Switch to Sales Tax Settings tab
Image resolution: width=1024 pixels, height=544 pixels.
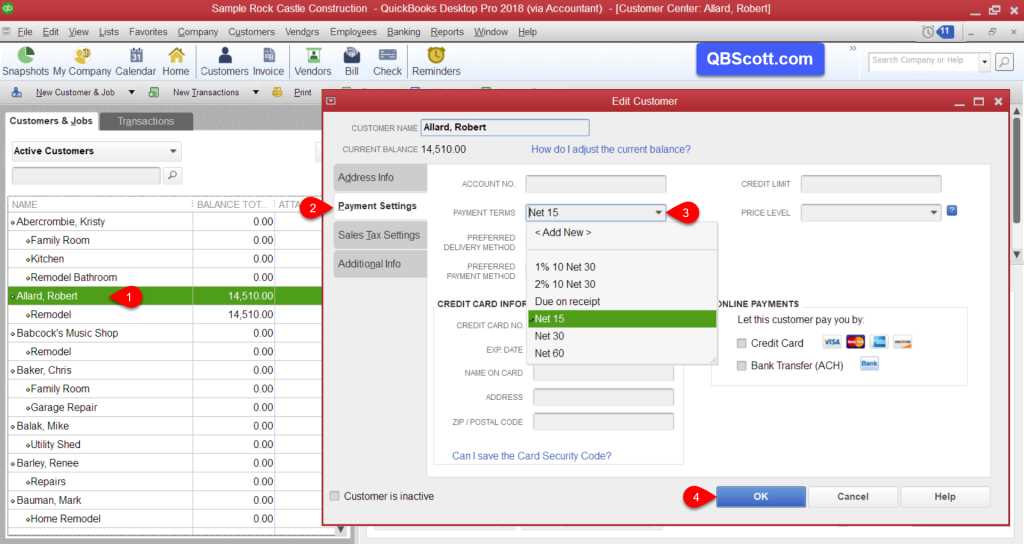click(x=380, y=234)
